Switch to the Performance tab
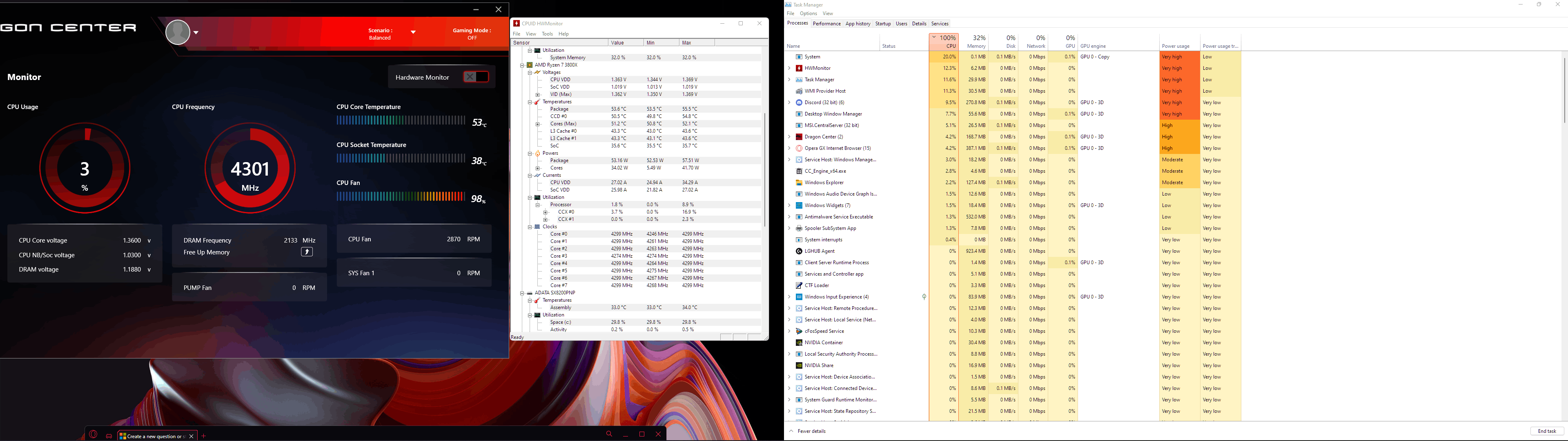The image size is (1568, 441). click(x=826, y=24)
